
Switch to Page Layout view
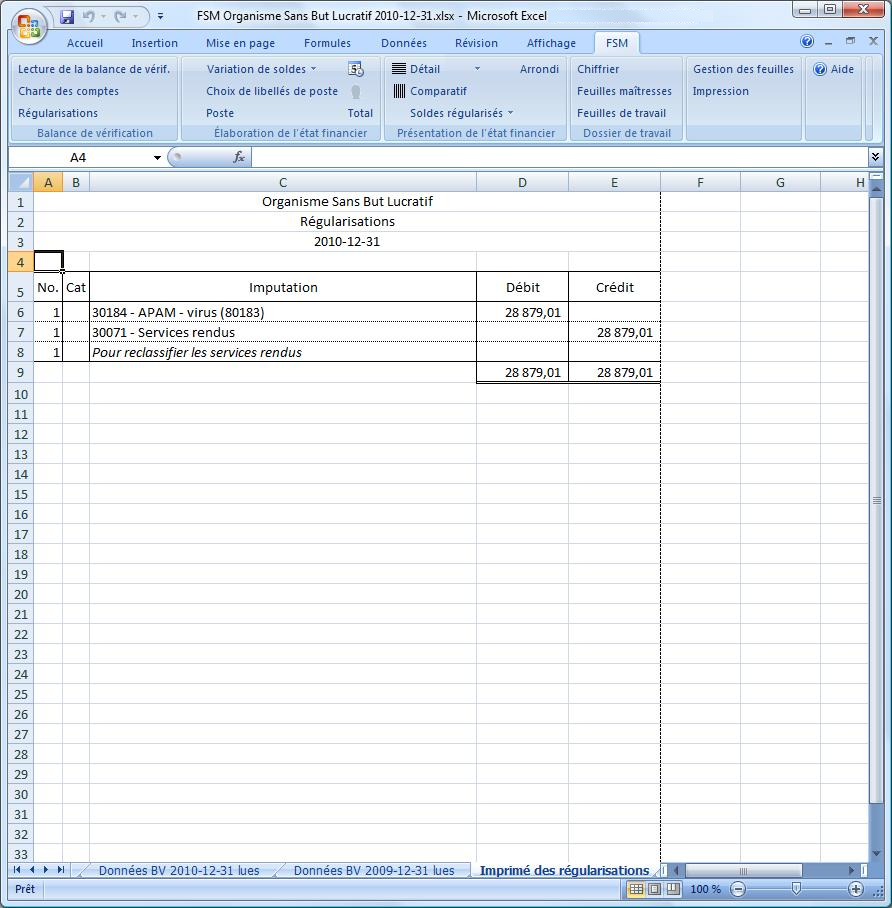[x=654, y=889]
